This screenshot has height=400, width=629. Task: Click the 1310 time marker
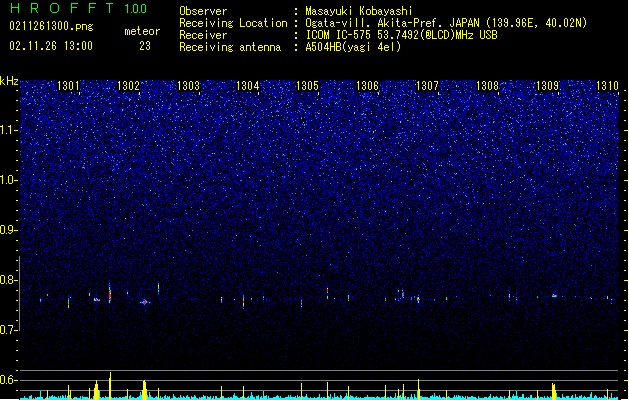607,86
